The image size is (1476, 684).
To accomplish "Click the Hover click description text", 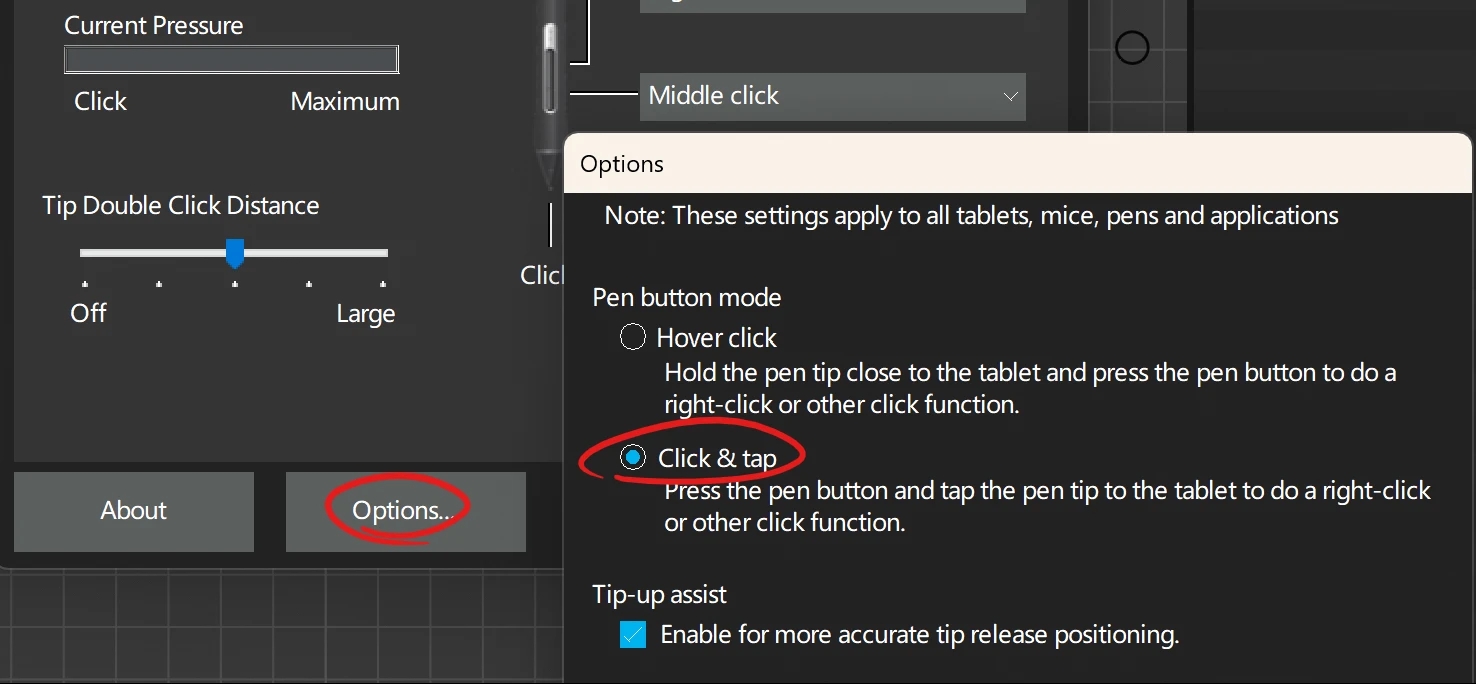I will (1030, 388).
